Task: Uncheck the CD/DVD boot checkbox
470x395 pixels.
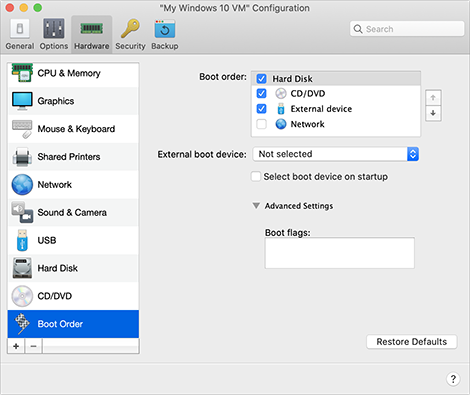Action: 261,93
